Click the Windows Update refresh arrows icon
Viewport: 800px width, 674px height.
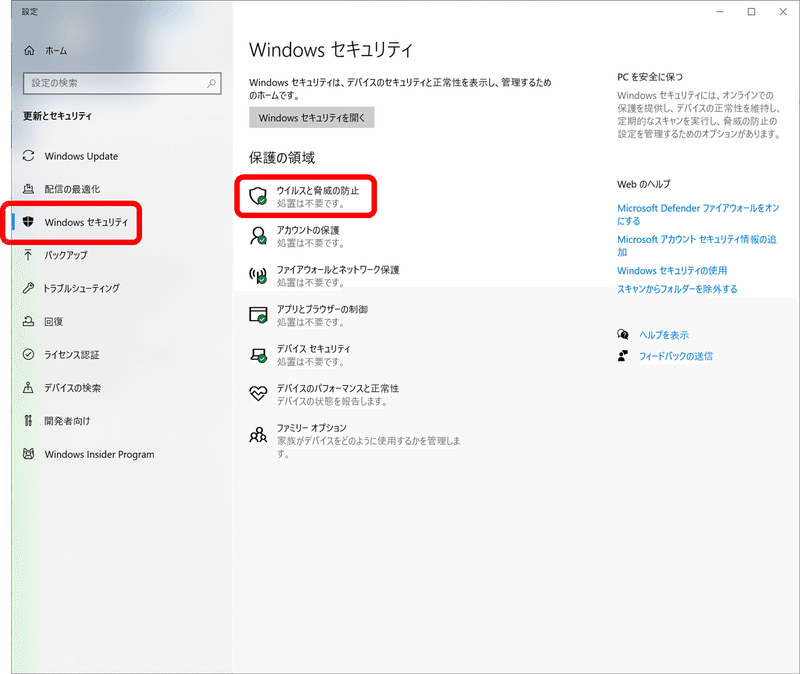(29, 156)
